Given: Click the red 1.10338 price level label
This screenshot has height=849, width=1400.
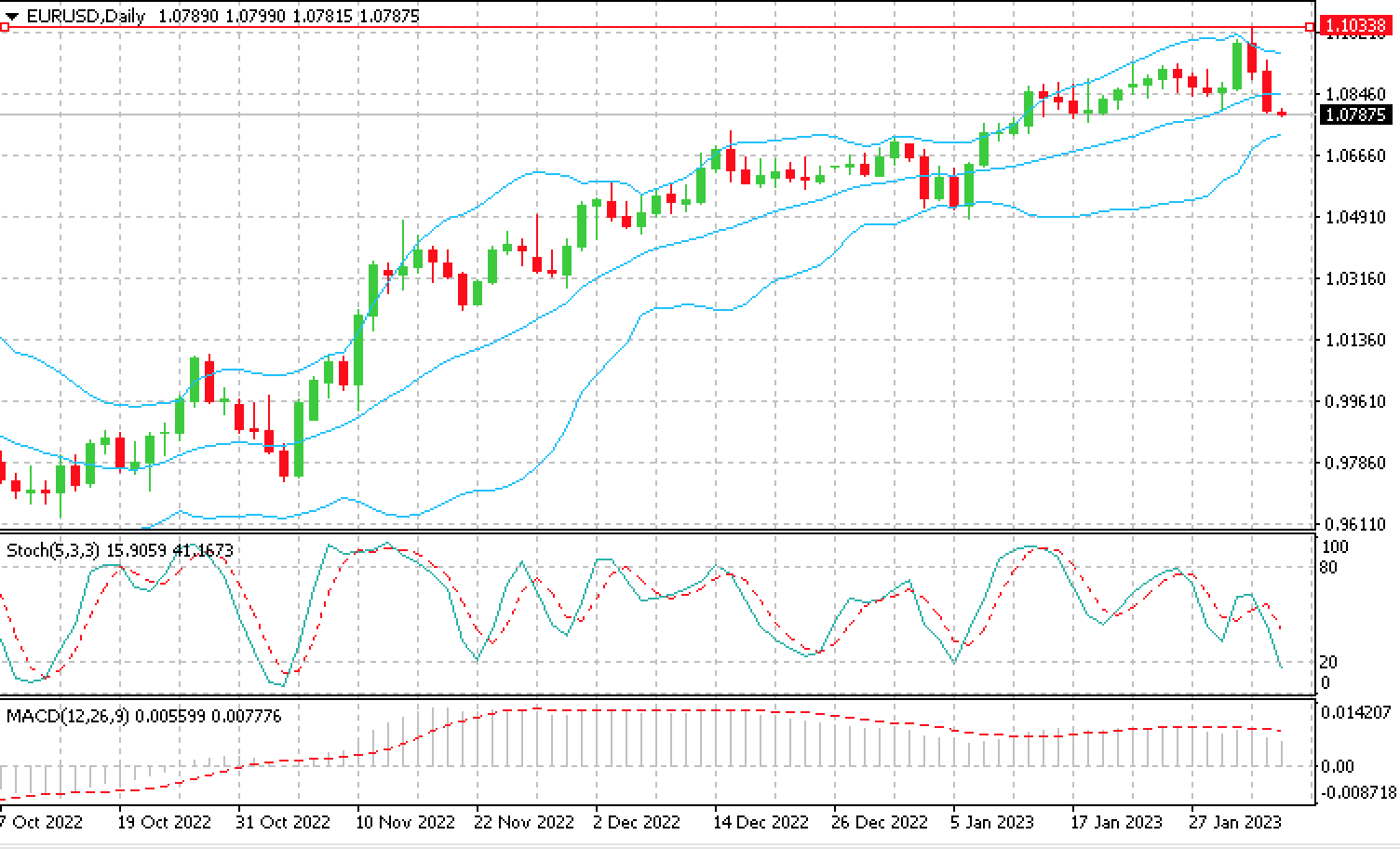Looking at the screenshot, I should click(x=1354, y=27).
